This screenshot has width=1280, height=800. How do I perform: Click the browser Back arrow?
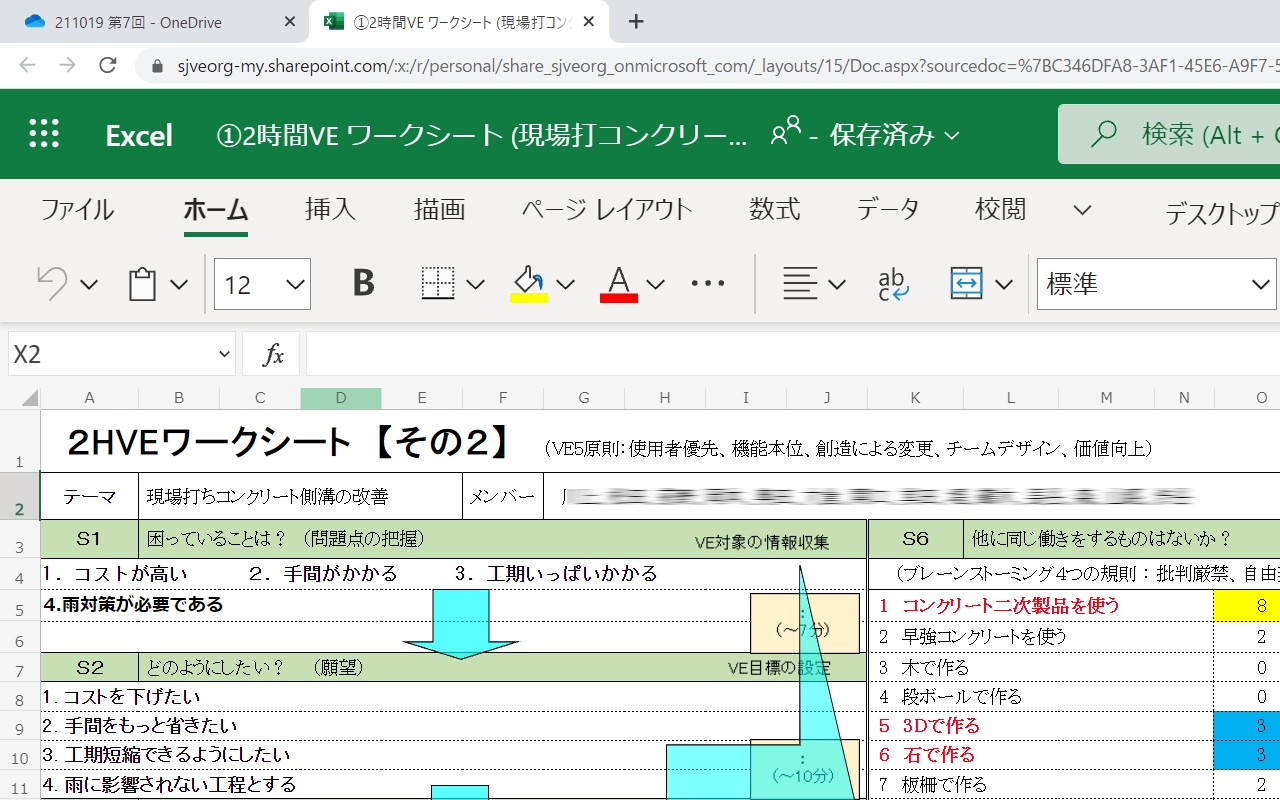point(27,65)
